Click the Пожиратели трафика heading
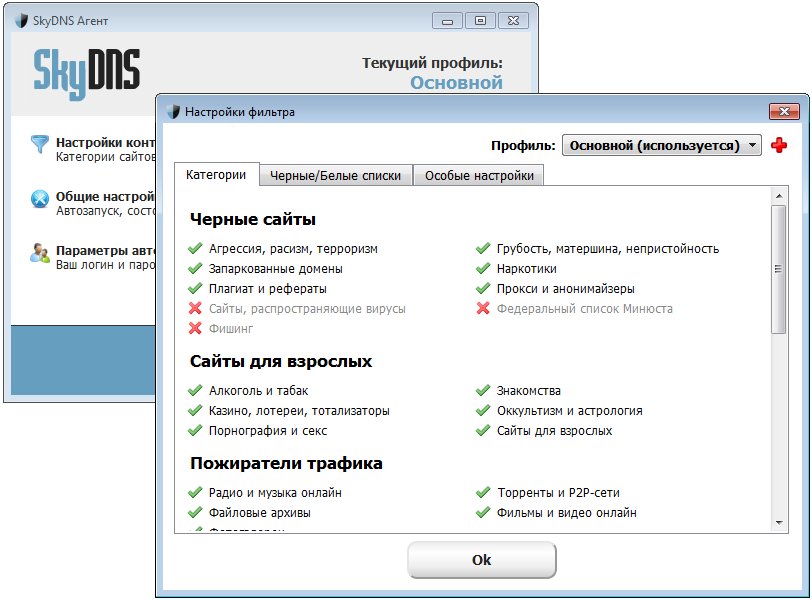The width and height of the screenshot is (812, 600). [286, 463]
